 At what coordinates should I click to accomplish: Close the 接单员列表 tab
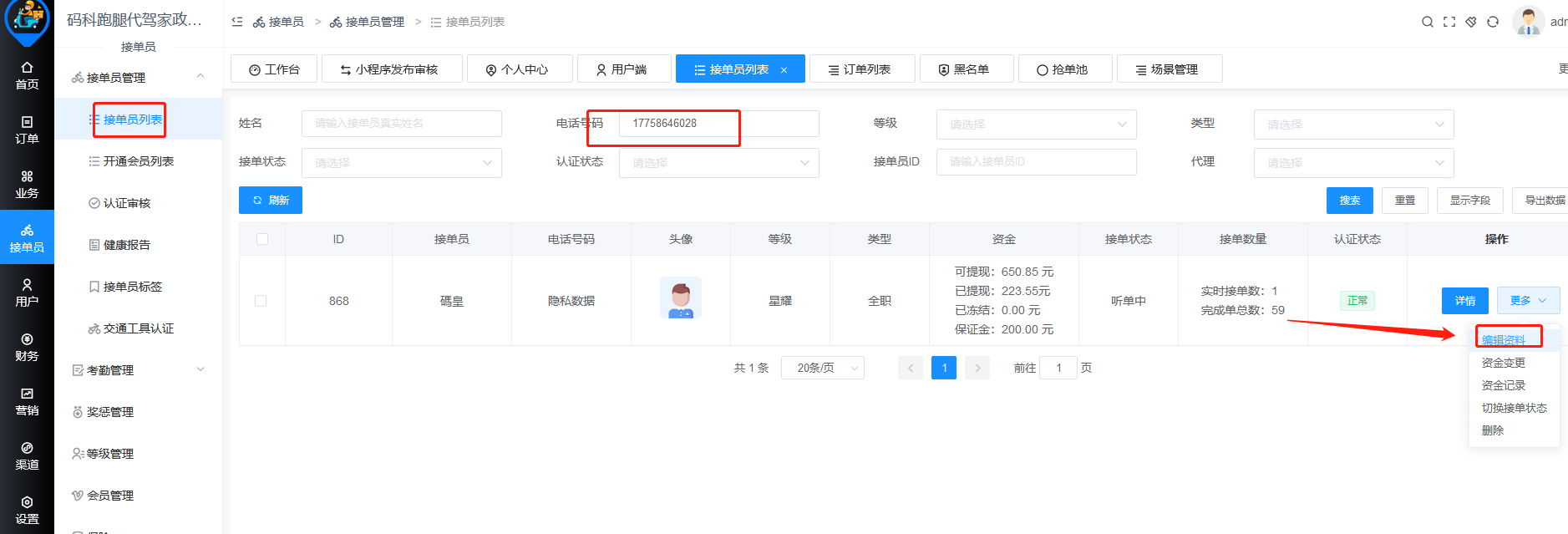784,70
